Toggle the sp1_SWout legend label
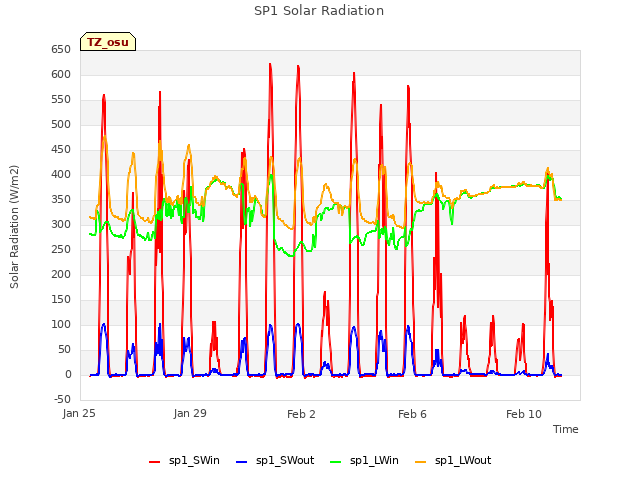Viewport: 640px width, 480px height. click(x=285, y=461)
